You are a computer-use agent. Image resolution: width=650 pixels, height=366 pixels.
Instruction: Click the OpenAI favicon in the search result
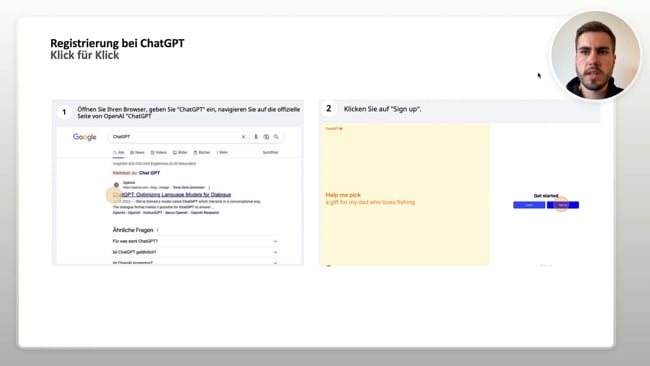click(116, 185)
